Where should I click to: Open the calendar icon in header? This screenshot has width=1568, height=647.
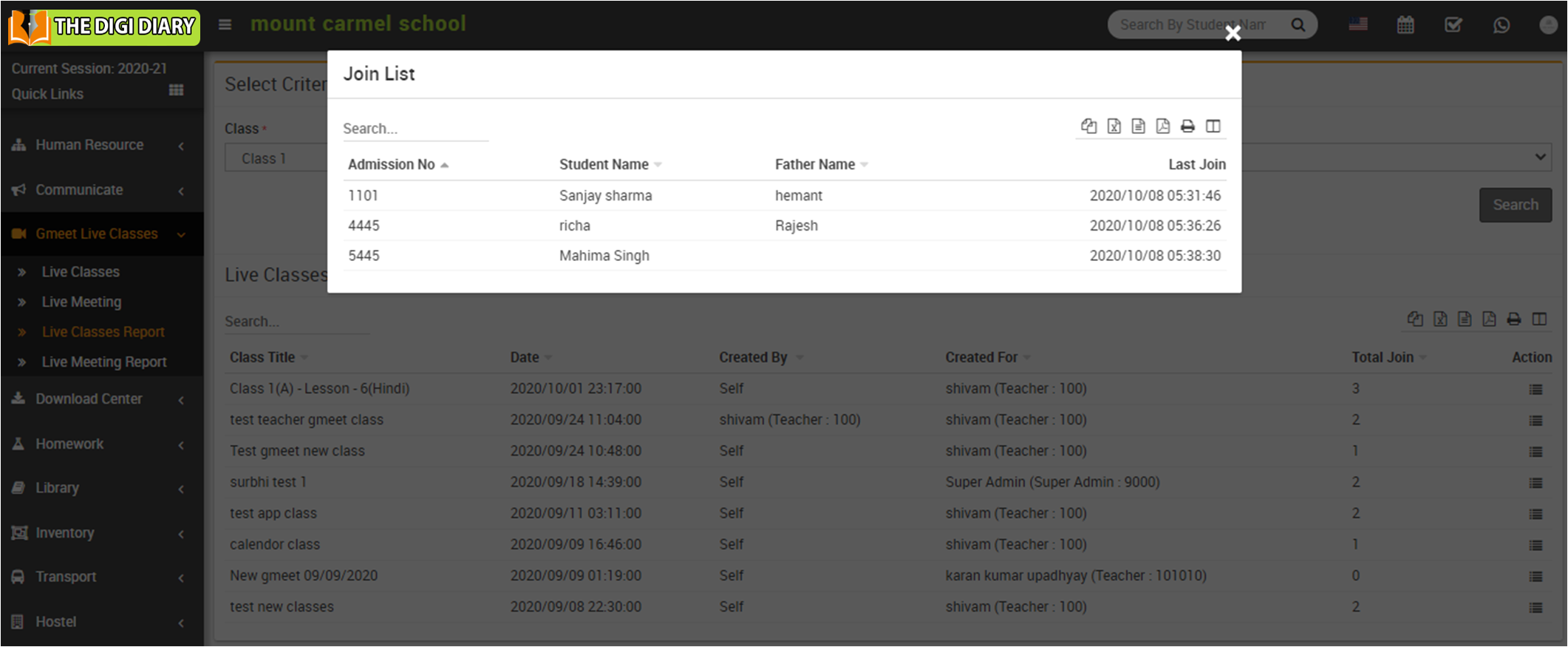pyautogui.click(x=1405, y=25)
